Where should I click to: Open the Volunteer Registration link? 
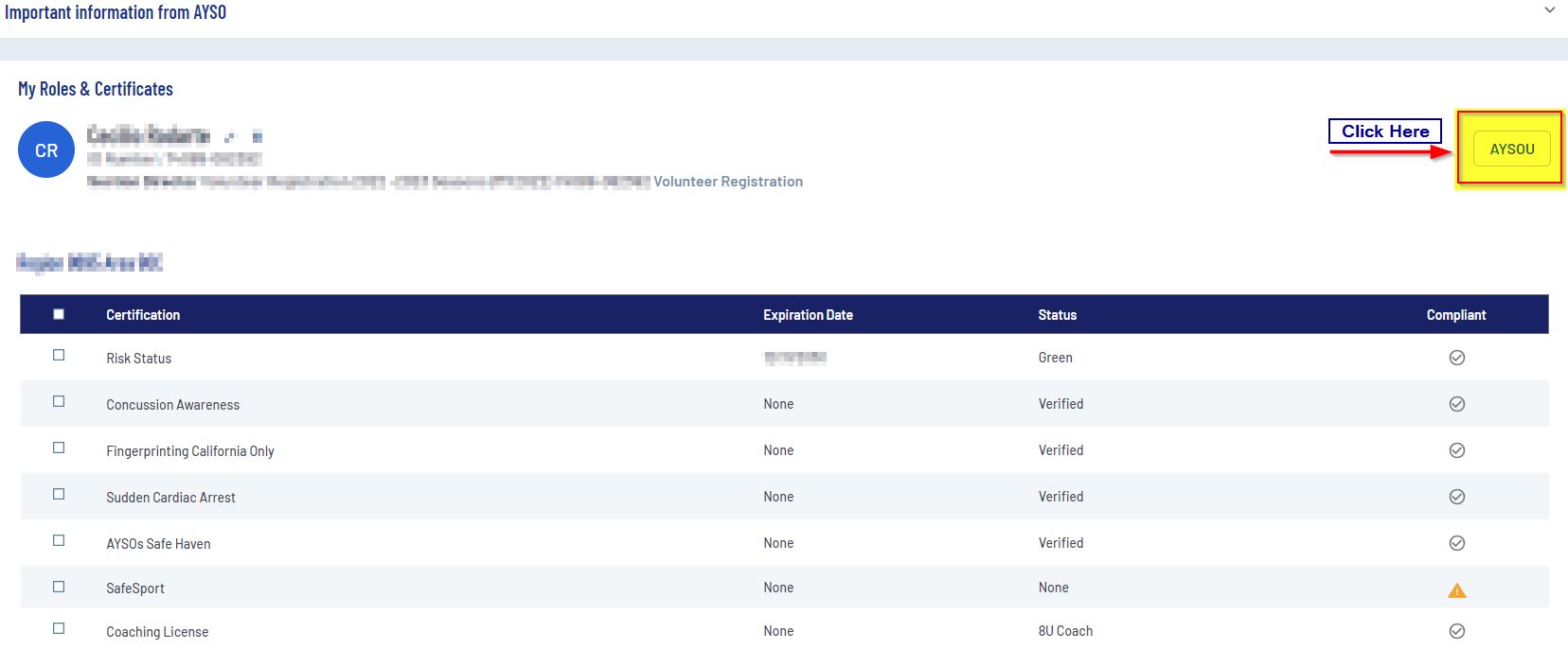(727, 182)
